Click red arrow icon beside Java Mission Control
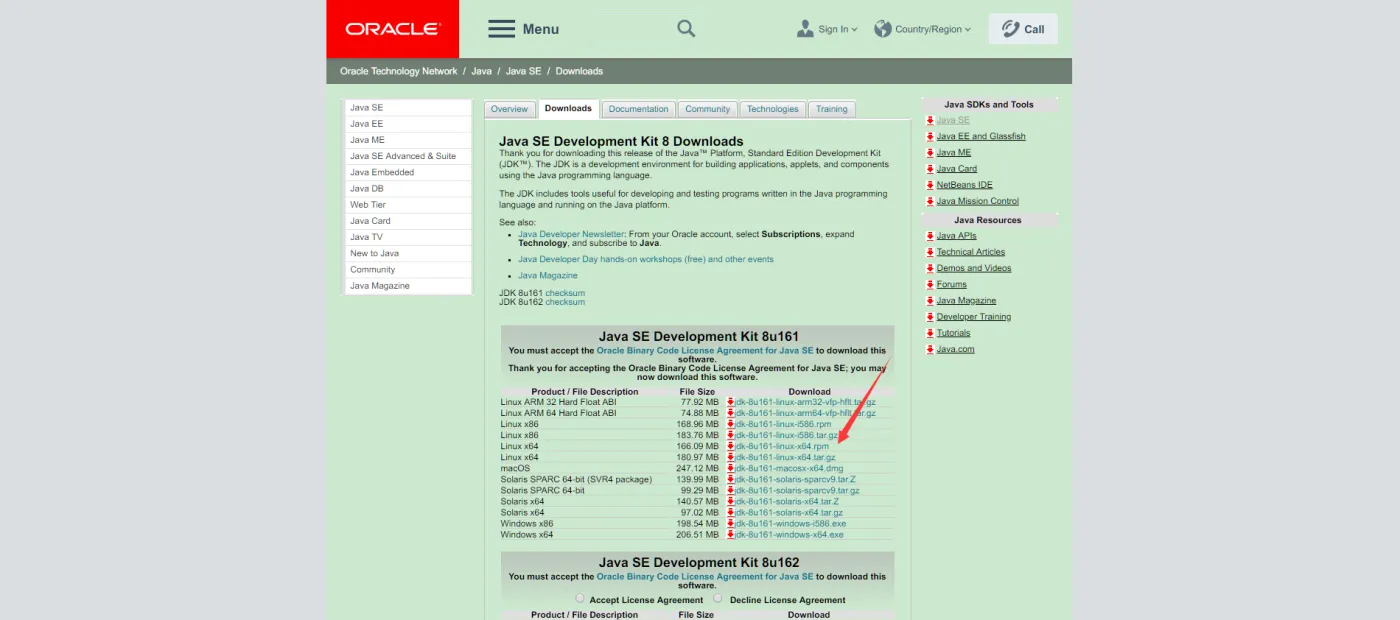1400x620 pixels. click(930, 201)
